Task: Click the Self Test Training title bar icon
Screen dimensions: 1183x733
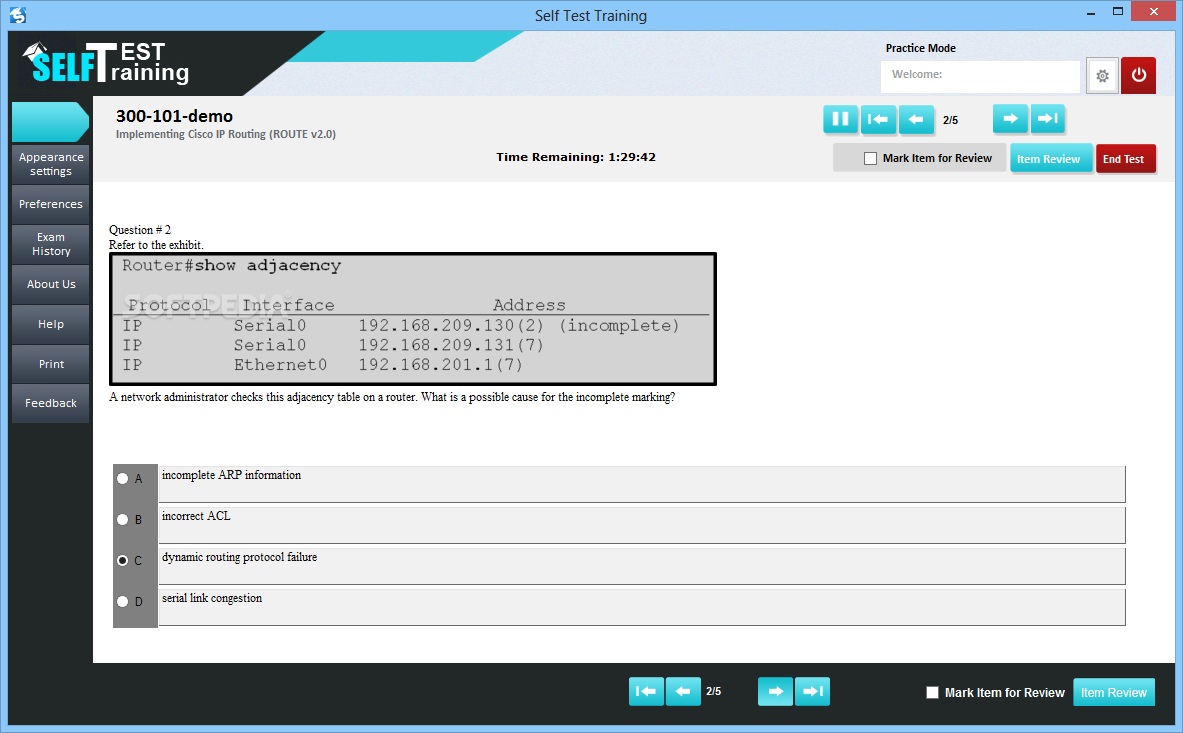Action: [x=17, y=14]
